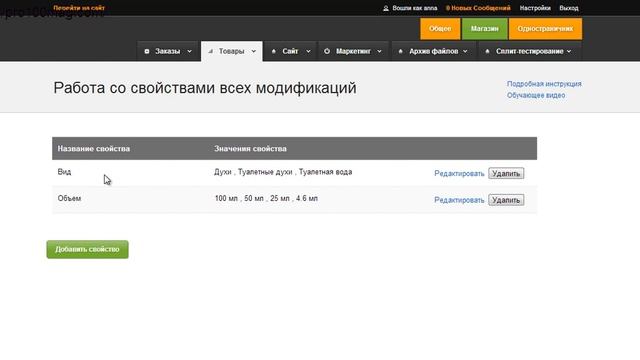Open the Заказы menu
The height and width of the screenshot is (360, 640).
(168, 51)
